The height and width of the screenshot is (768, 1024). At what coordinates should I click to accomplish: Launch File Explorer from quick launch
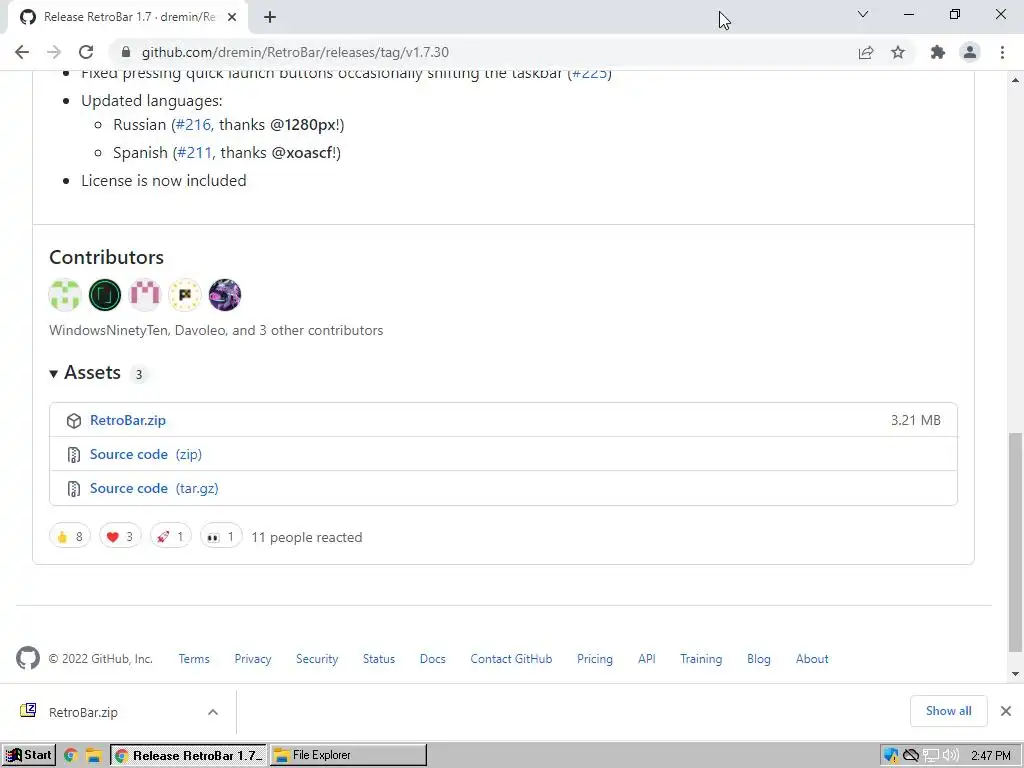point(93,756)
